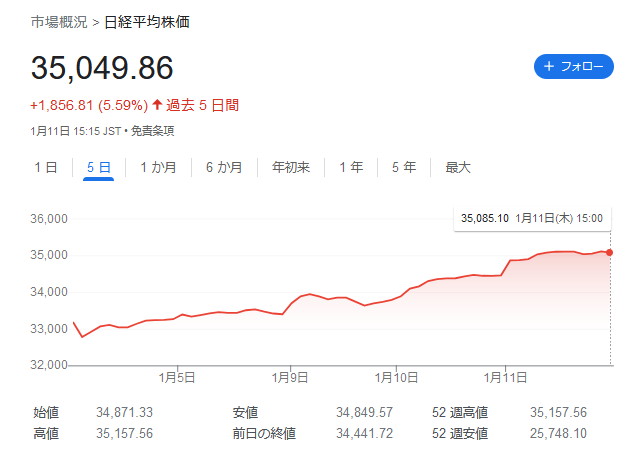Click the 1月11日 x-axis label

pyautogui.click(x=505, y=377)
